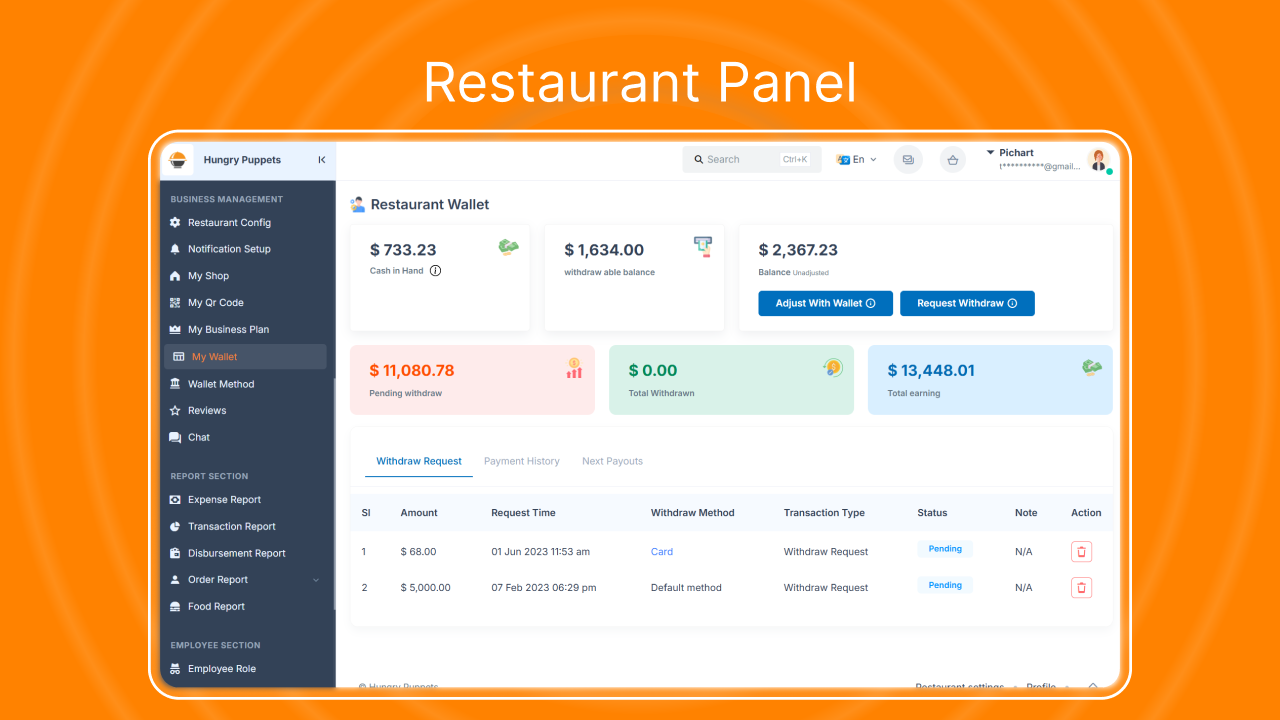Image resolution: width=1280 pixels, height=720 pixels.
Task: Open the Card withdraw method link
Action: [661, 551]
